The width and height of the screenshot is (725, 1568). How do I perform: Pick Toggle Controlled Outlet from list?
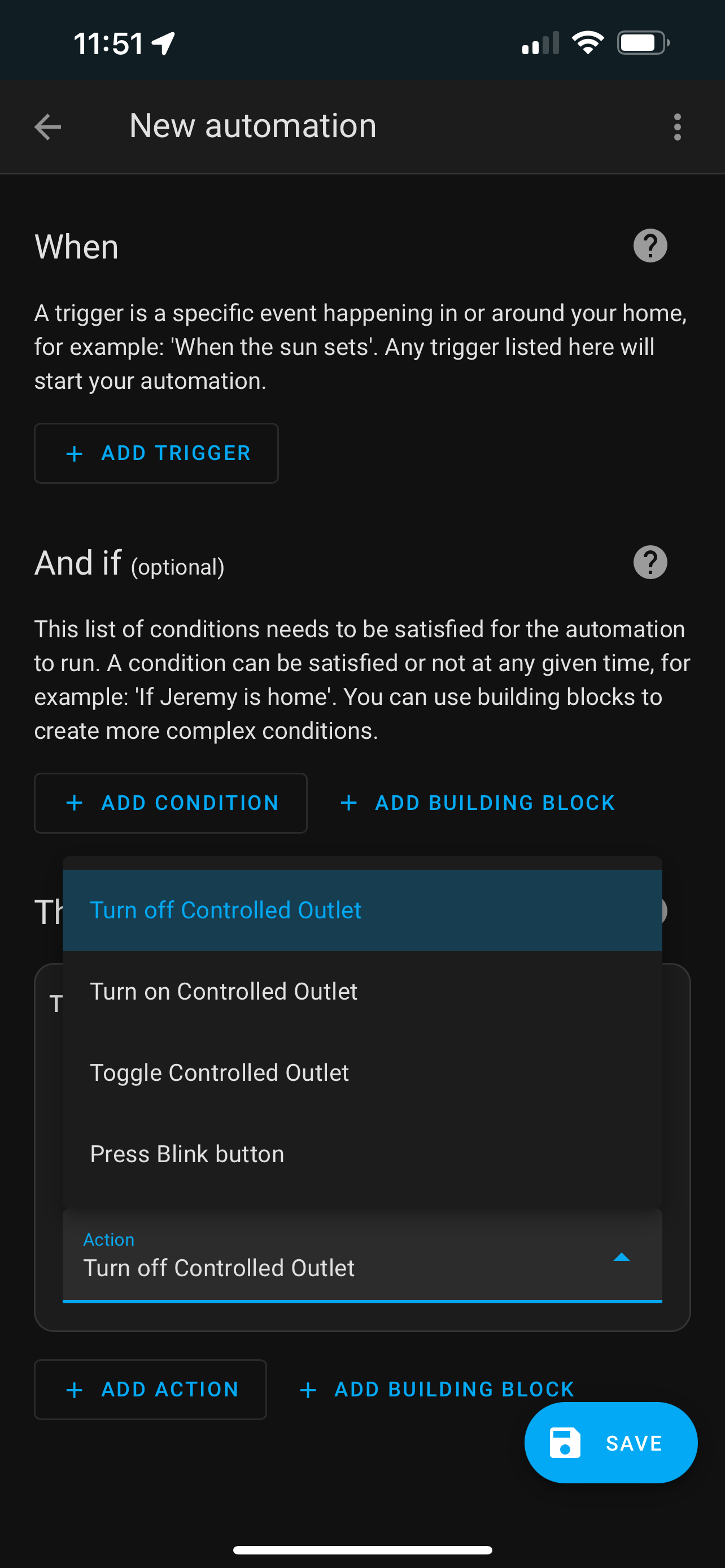[x=362, y=1072]
